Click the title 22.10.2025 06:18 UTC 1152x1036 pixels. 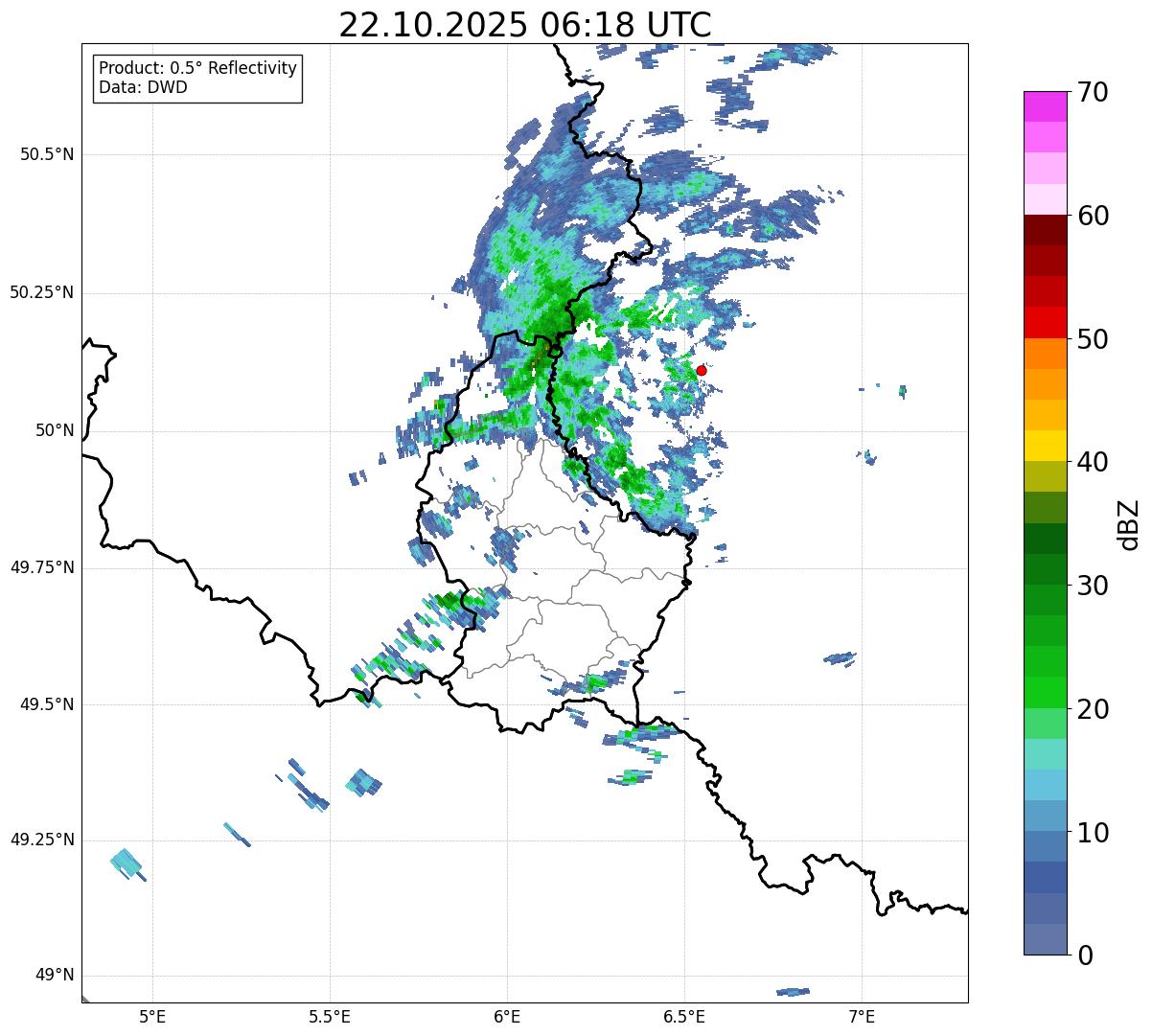[525, 24]
